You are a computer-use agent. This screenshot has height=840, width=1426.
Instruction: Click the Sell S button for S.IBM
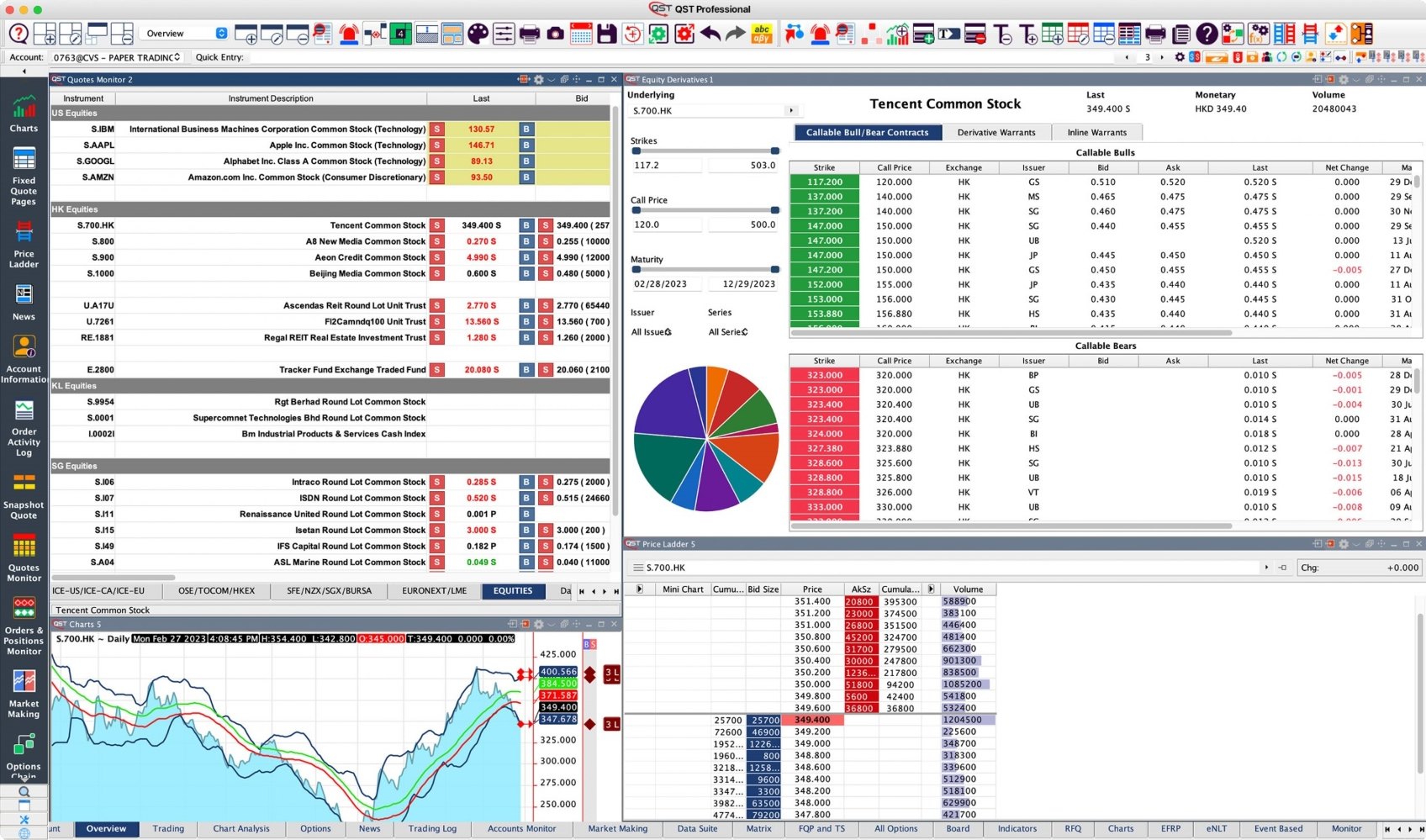[x=436, y=129]
